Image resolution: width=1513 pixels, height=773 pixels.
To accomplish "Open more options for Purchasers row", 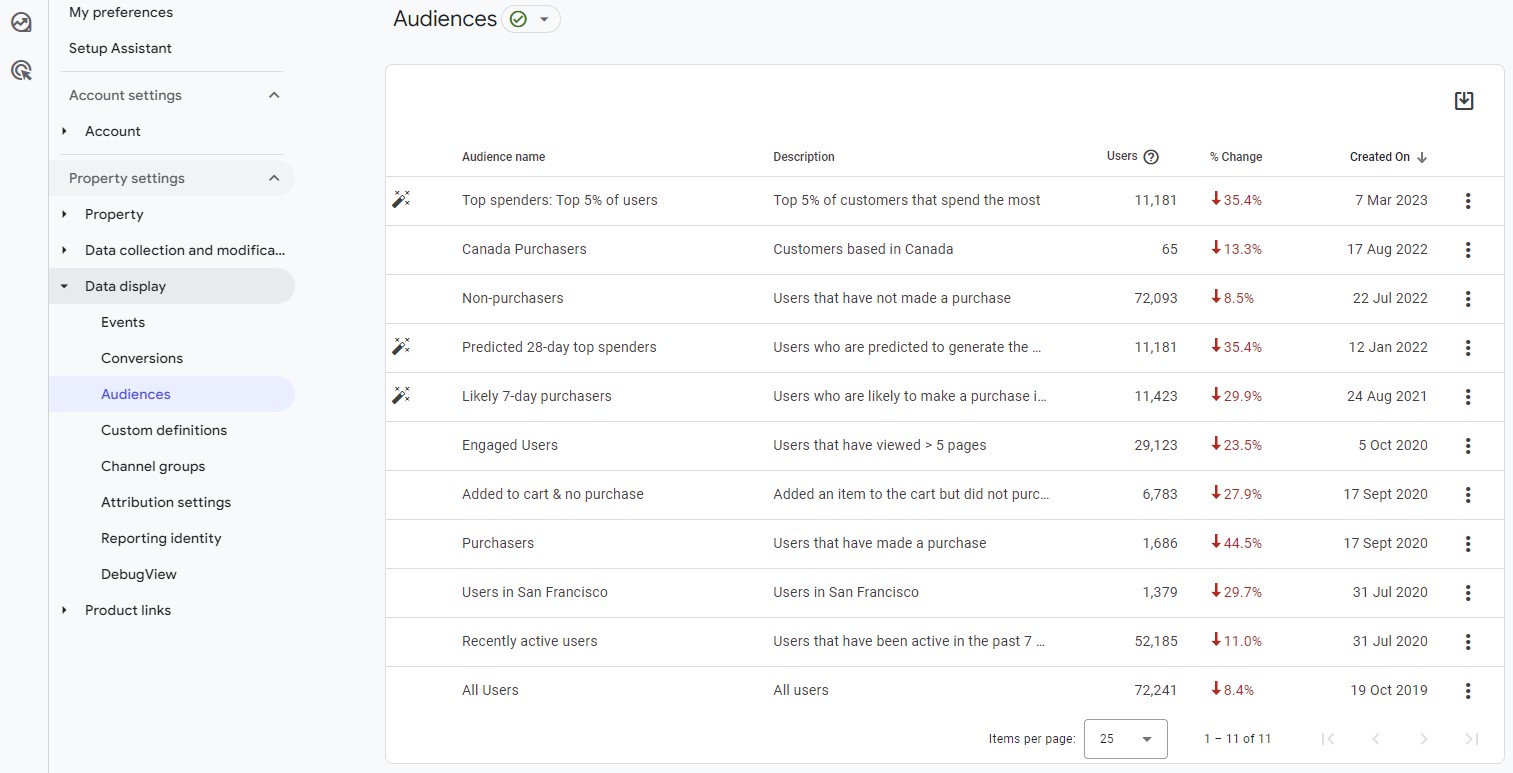I will tap(1468, 544).
